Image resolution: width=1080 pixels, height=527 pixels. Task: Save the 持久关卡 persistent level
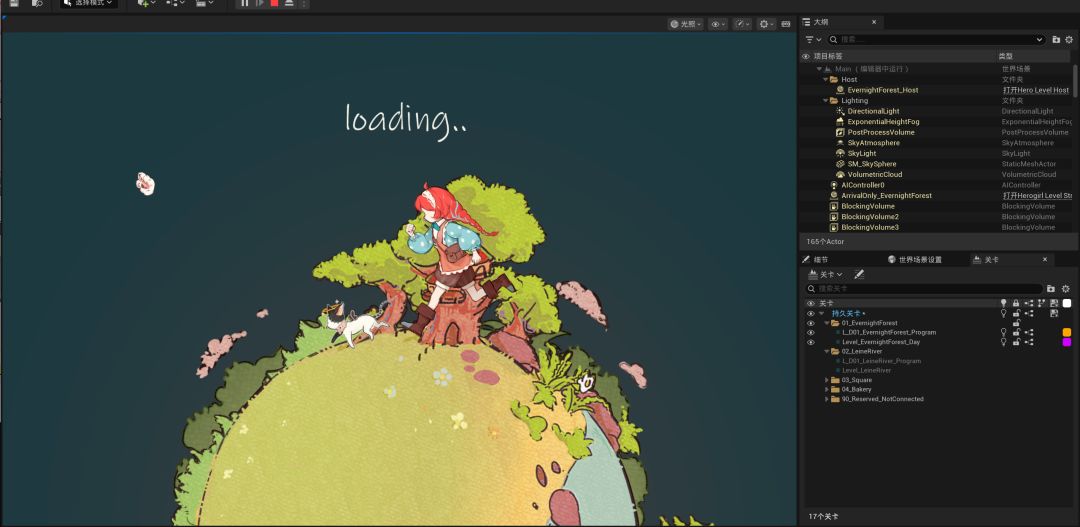pyautogui.click(x=1054, y=313)
